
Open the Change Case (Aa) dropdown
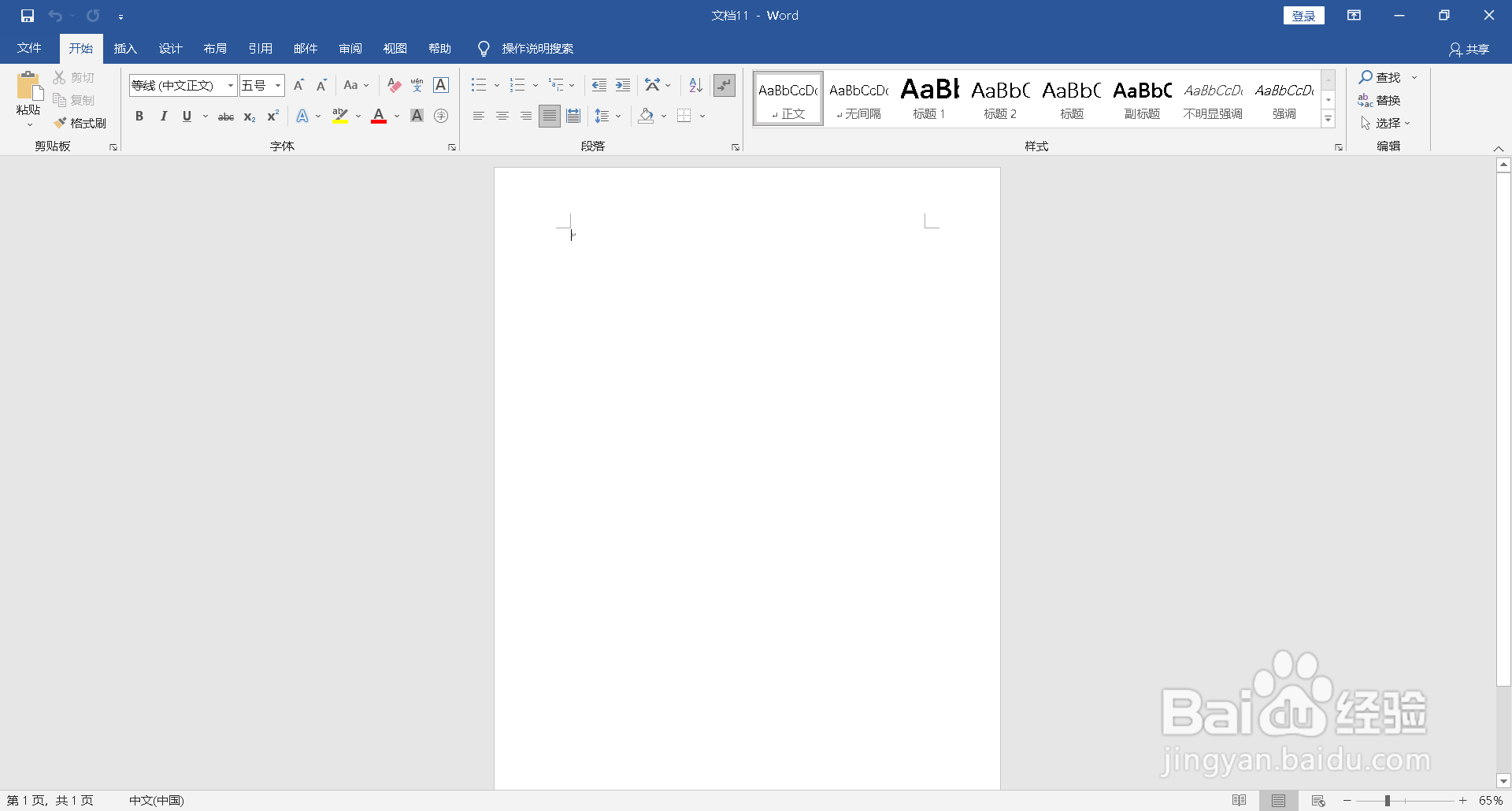(356, 85)
